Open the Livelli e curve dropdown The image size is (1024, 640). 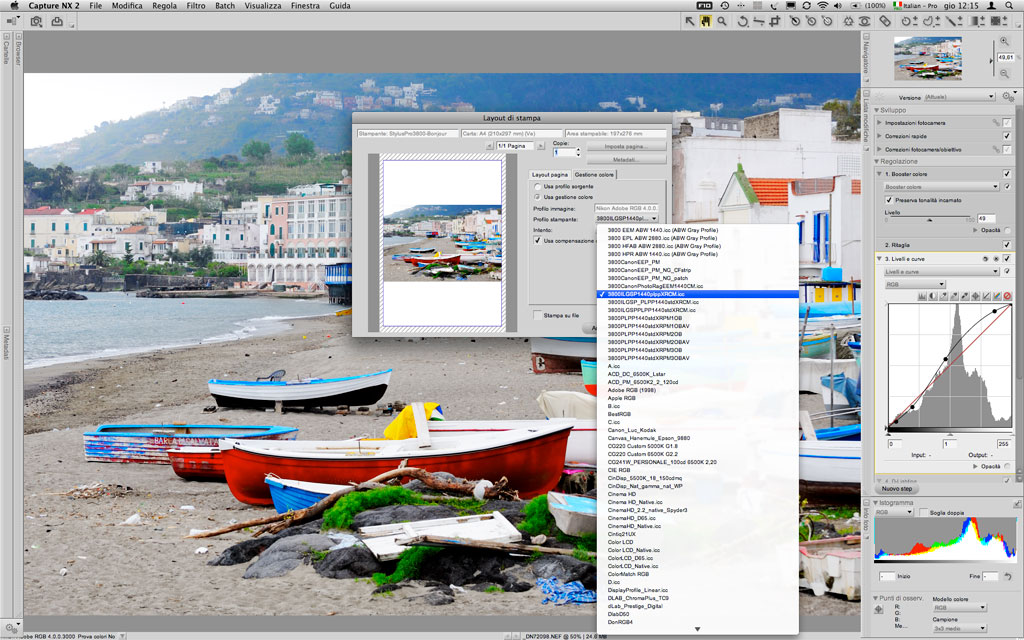[x=941, y=272]
